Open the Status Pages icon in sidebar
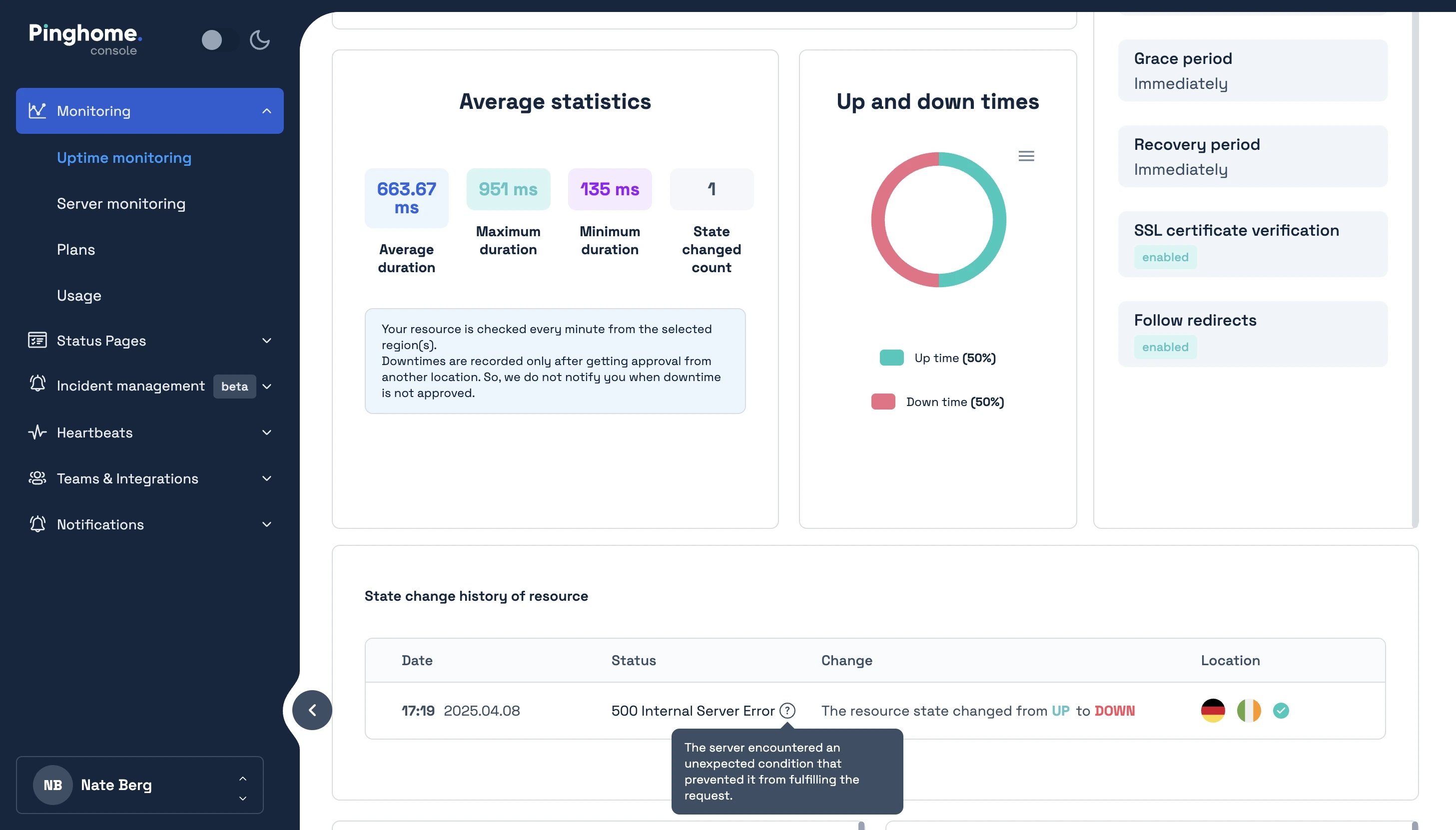This screenshot has height=830, width=1456. pyautogui.click(x=37, y=340)
